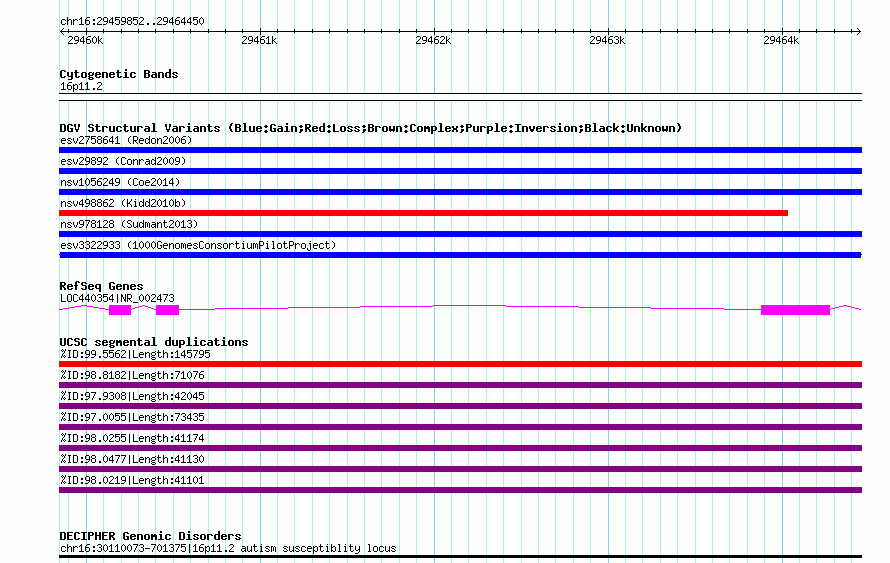This screenshot has height=563, width=890.
Task: Click the %ID:97.9308|Length:42045 label
Action: click(132, 396)
